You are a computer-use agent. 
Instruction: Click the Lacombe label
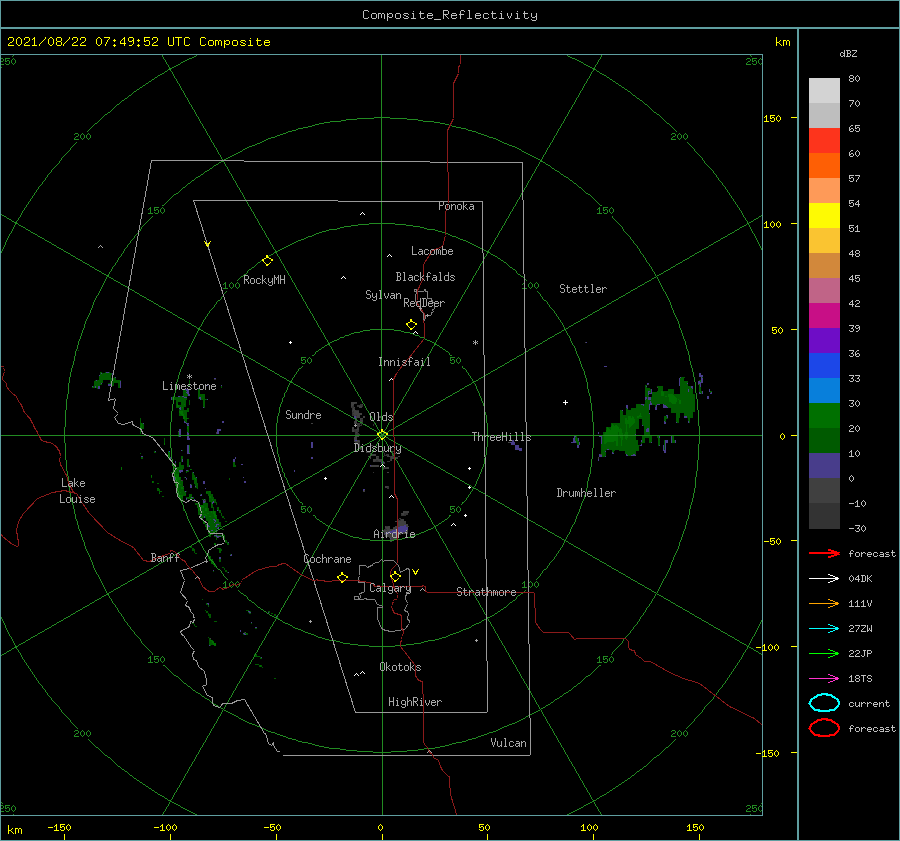coord(432,251)
